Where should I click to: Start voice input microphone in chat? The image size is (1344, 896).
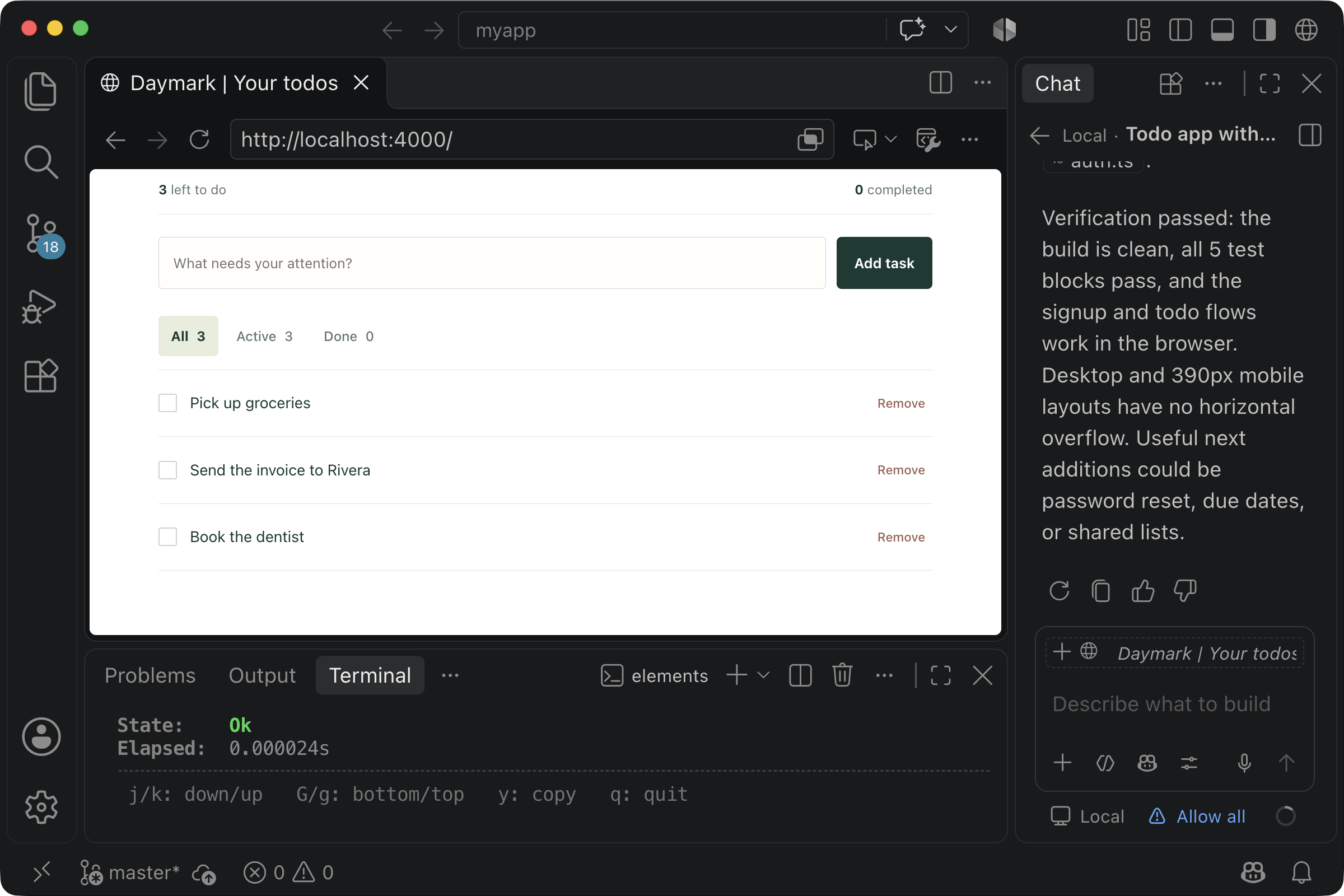[x=1244, y=762]
